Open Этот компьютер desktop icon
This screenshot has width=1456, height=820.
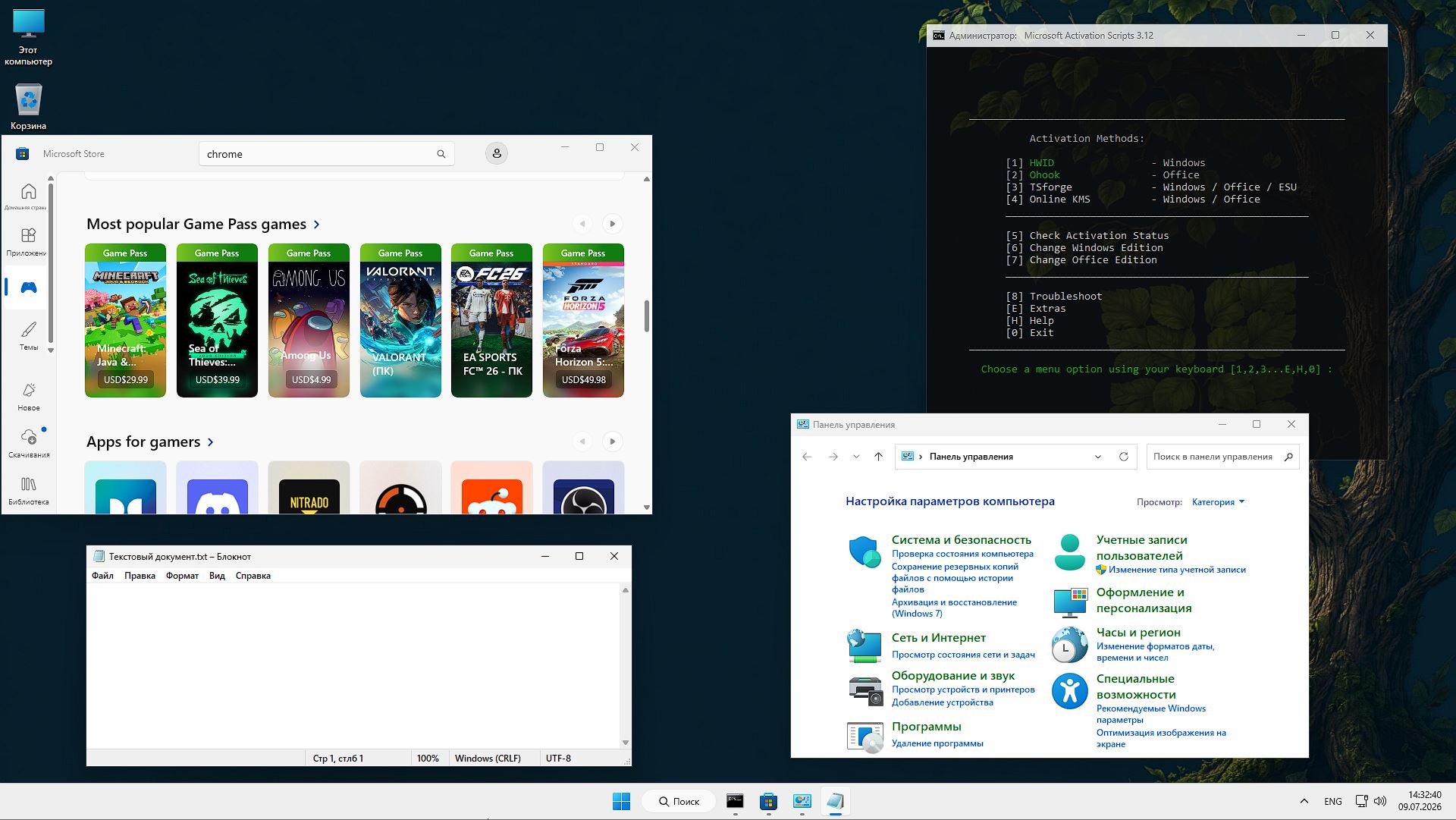coord(28,37)
